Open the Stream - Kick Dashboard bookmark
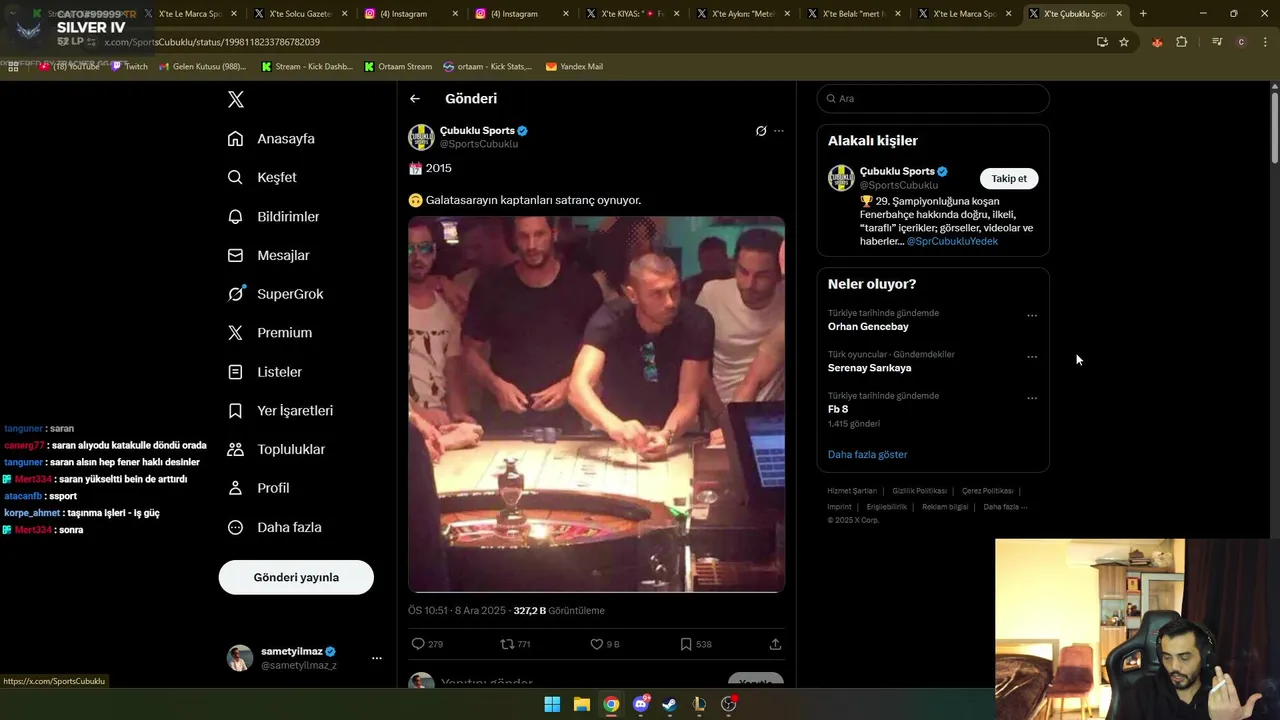Image resolution: width=1280 pixels, height=720 pixels. pyautogui.click(x=307, y=67)
